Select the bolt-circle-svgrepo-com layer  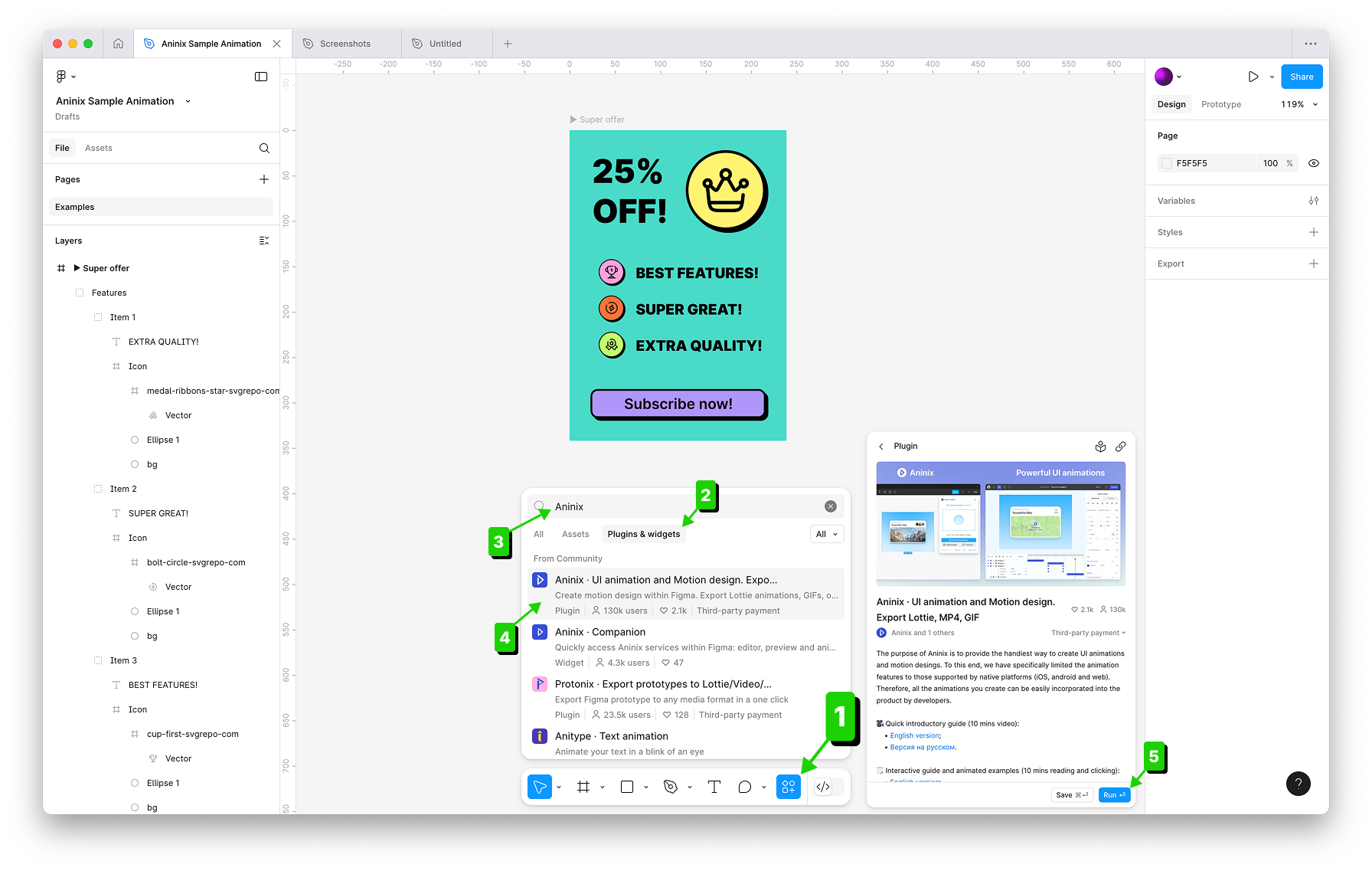(196, 562)
